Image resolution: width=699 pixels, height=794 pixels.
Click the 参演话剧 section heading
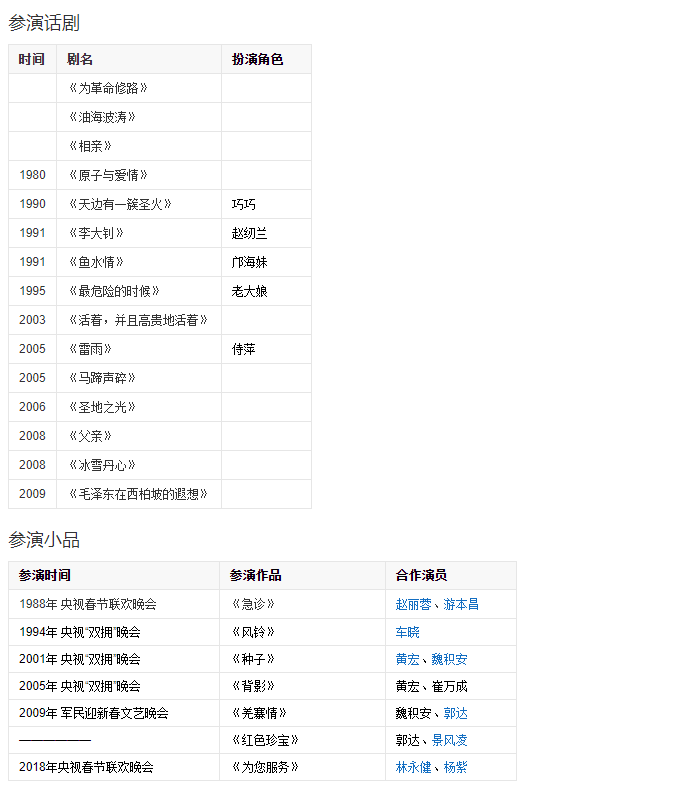[x=44, y=23]
